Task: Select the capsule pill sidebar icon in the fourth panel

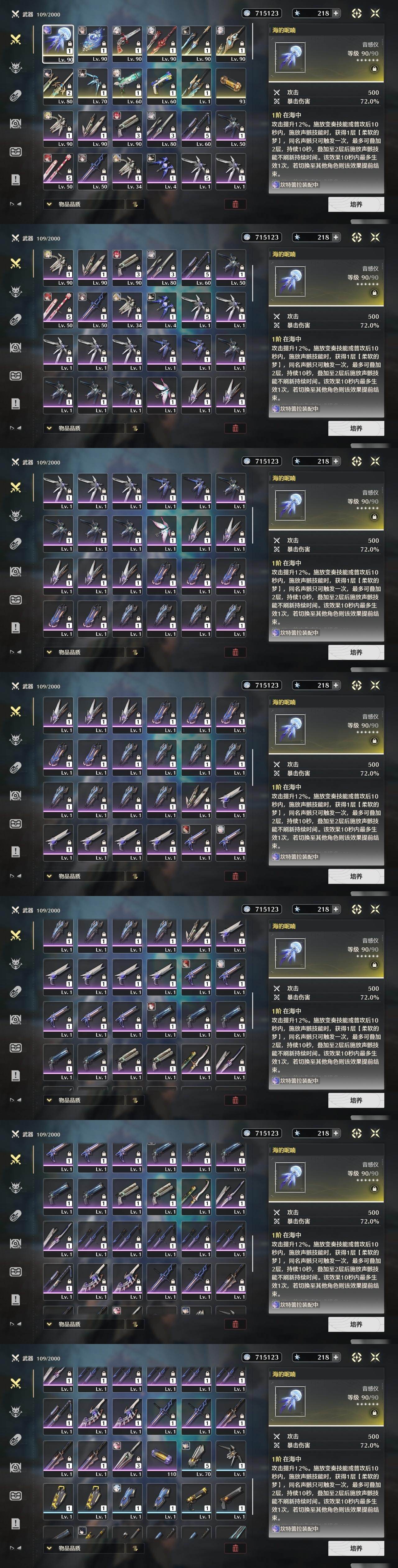Action: pos(16,768)
